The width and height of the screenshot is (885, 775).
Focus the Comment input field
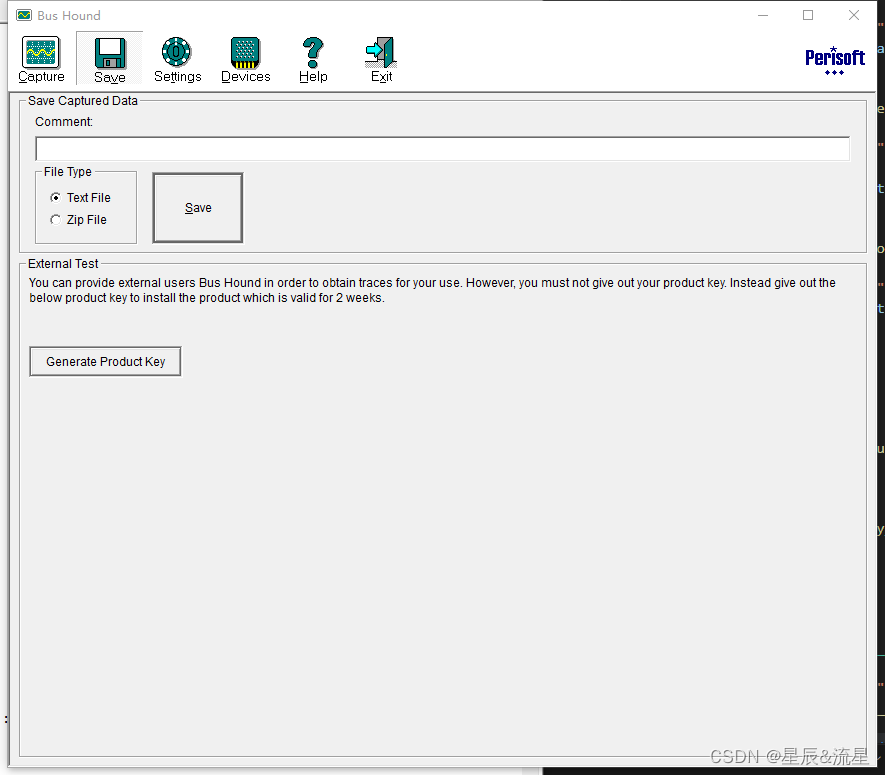(x=442, y=148)
